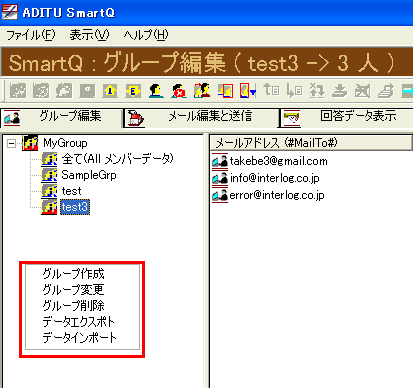Viewport: 413px width, 388px height.
Task: Click the third grayed-out group toolbar icon
Action: pyautogui.click(x=64, y=91)
